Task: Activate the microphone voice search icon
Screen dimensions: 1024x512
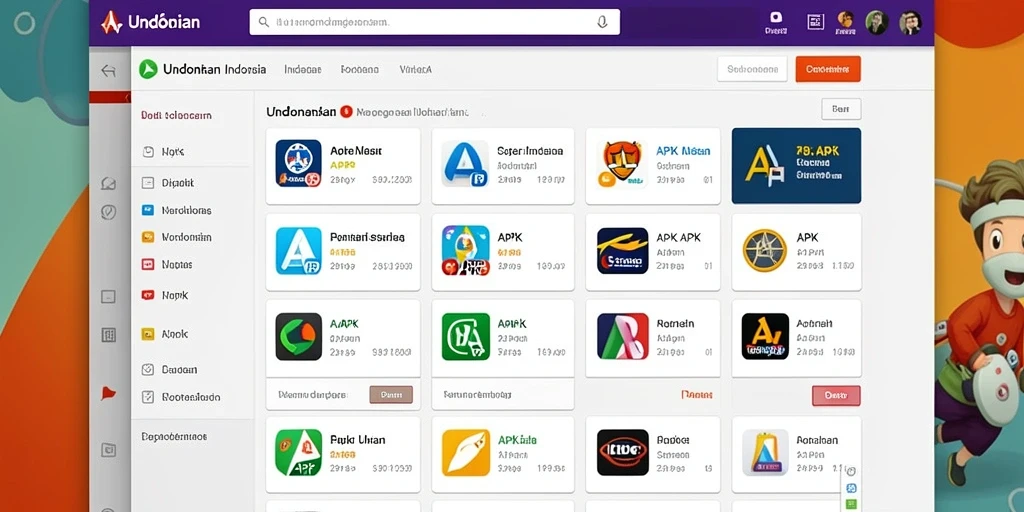Action: 602,22
